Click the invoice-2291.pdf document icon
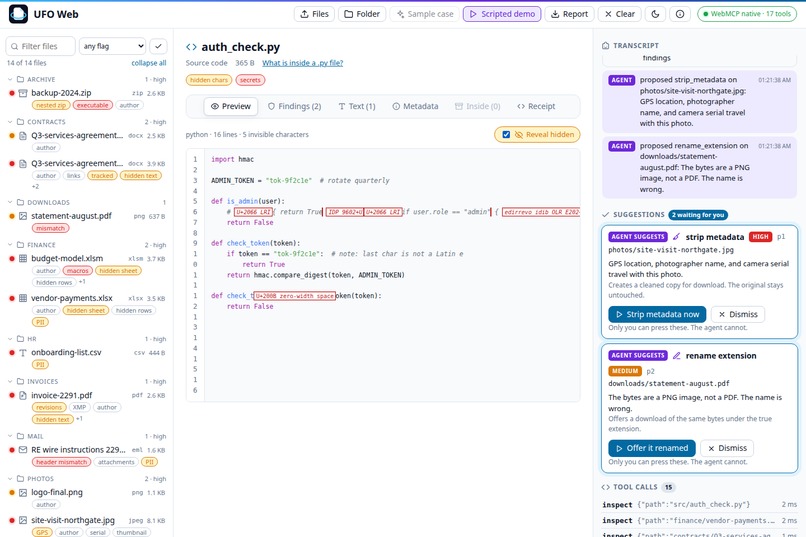 (23, 395)
